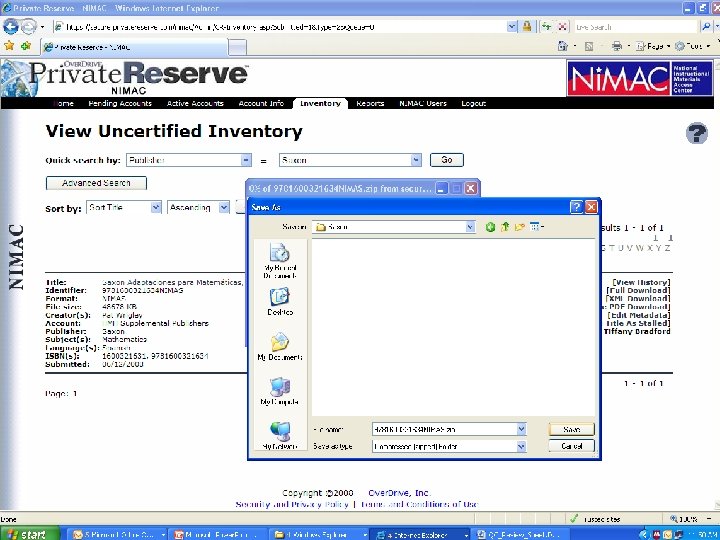Create New Folder in Save As dialog
This screenshot has height=540, width=720.
point(519,226)
